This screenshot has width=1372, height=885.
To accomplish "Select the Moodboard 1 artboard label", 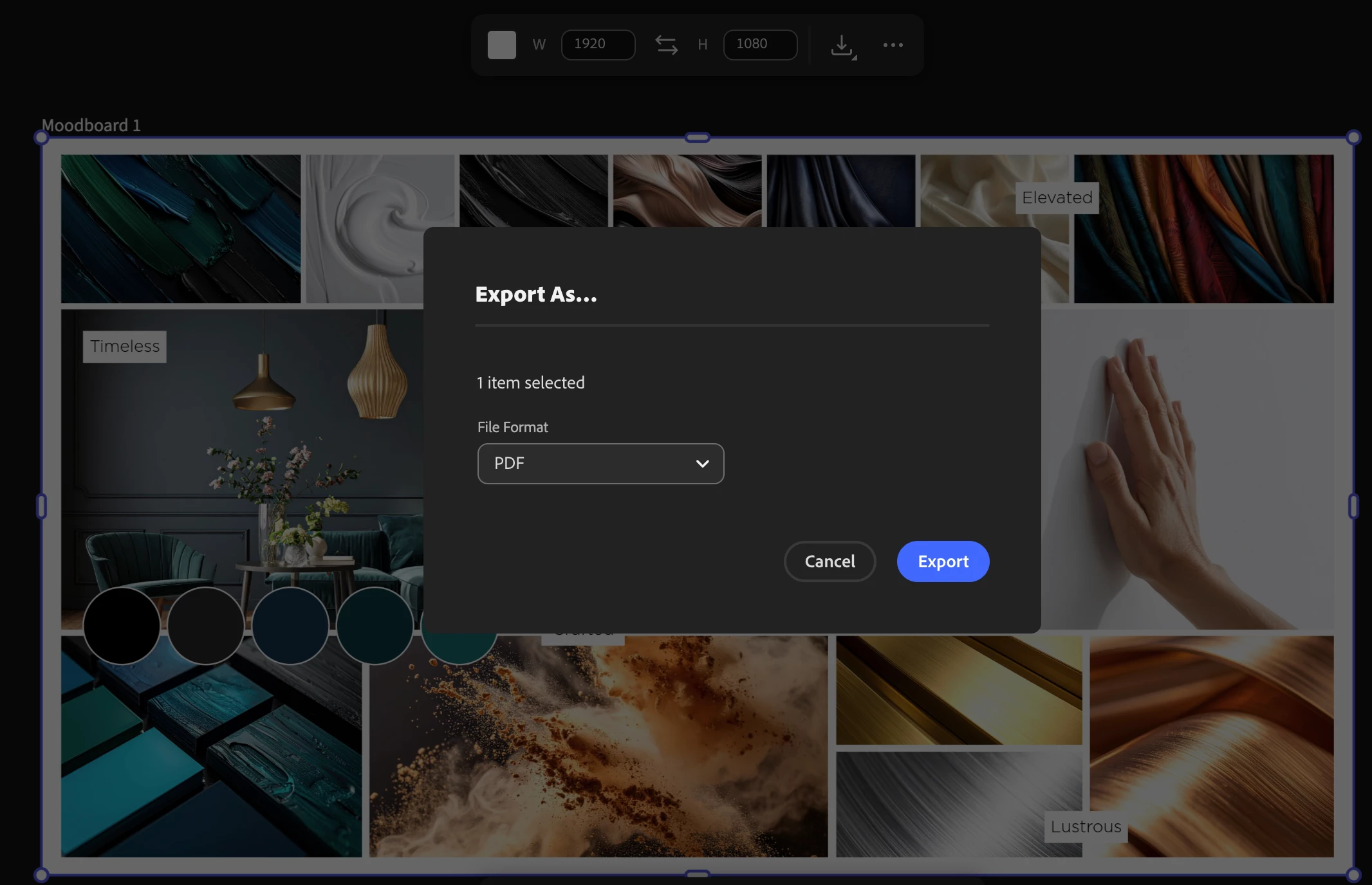I will click(91, 125).
